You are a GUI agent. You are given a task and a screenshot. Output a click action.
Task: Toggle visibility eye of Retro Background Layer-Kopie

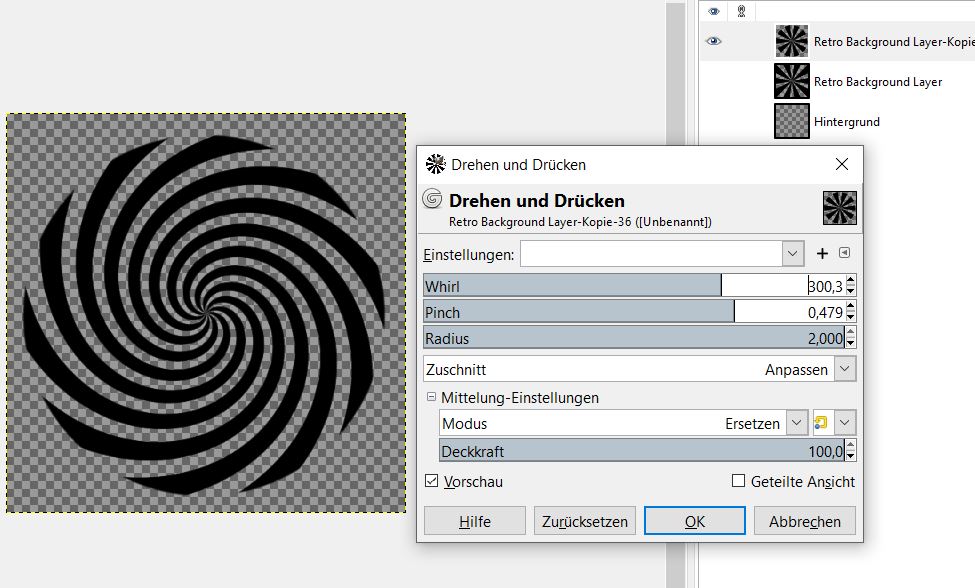(x=713, y=41)
